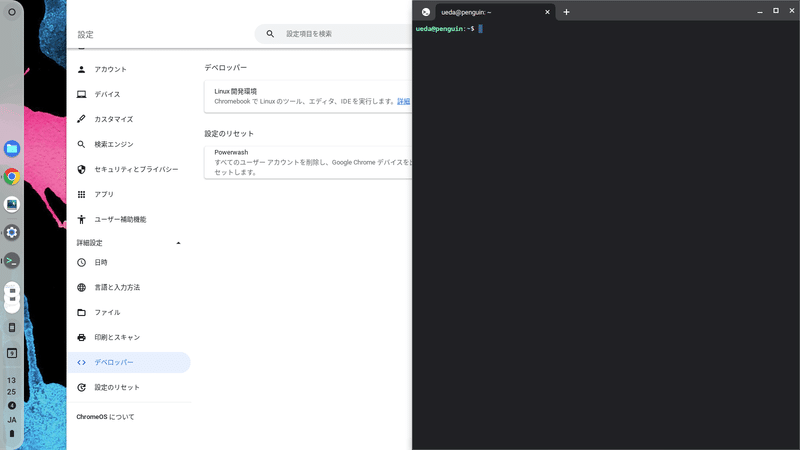Open ユーザー補助機能 in Settings sidebar

click(120, 219)
